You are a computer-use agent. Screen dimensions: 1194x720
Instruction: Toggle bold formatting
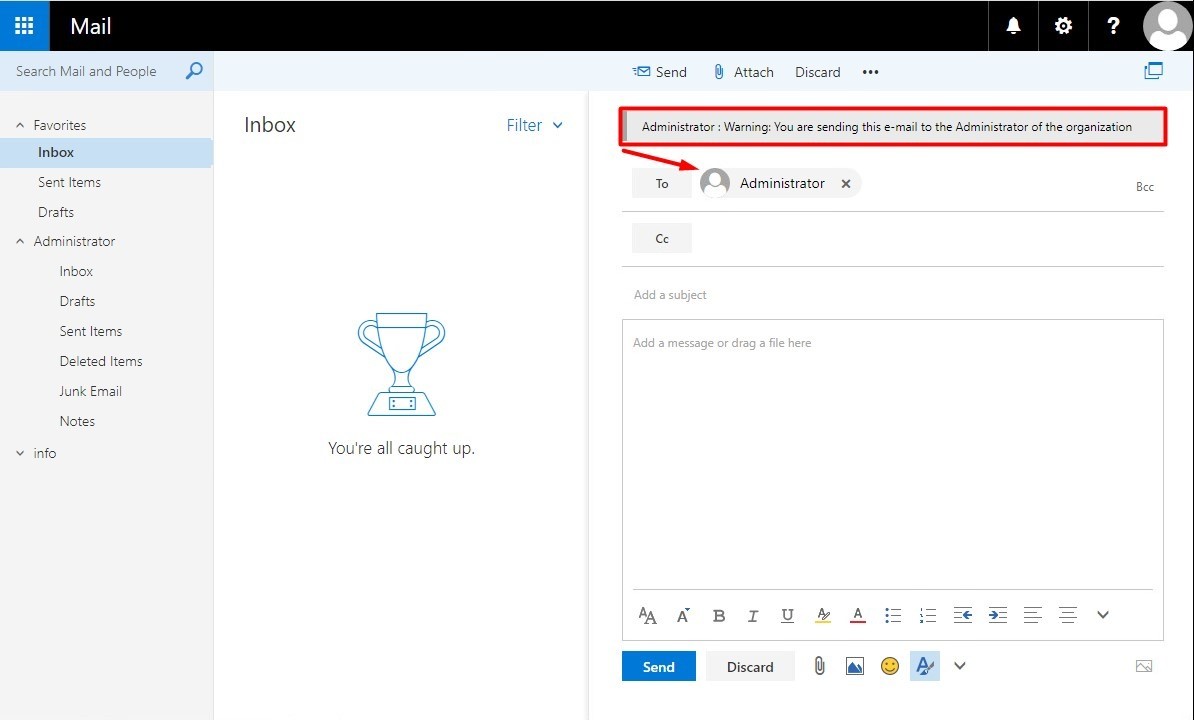click(x=718, y=615)
